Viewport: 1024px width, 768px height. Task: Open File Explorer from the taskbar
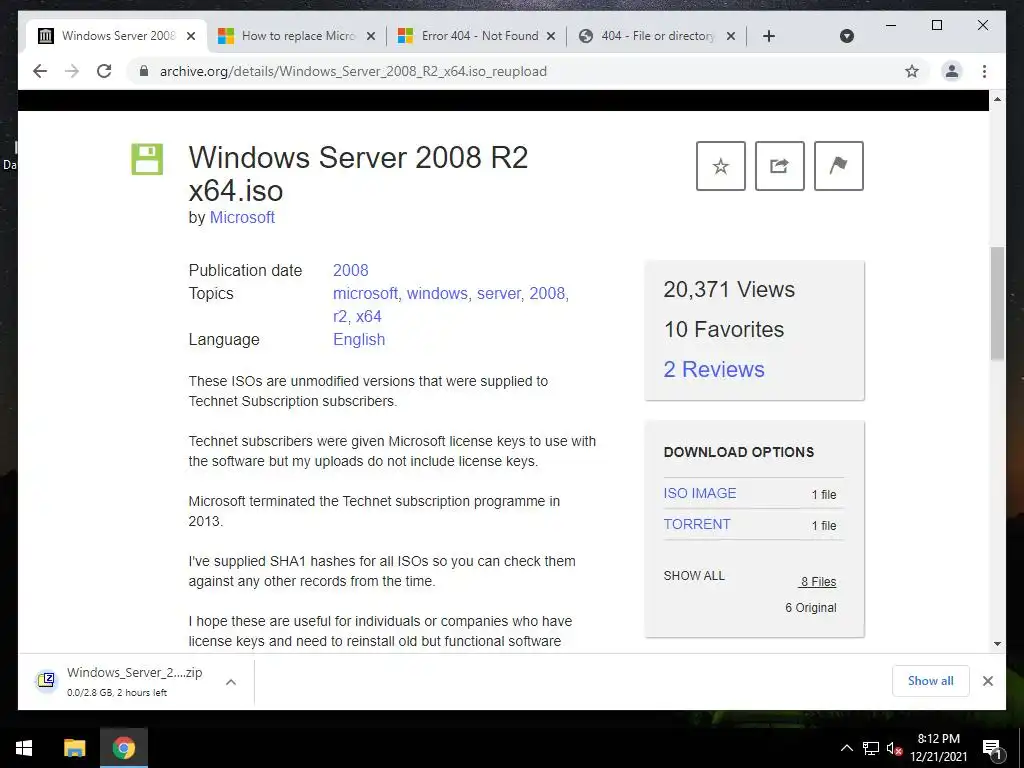[x=74, y=748]
